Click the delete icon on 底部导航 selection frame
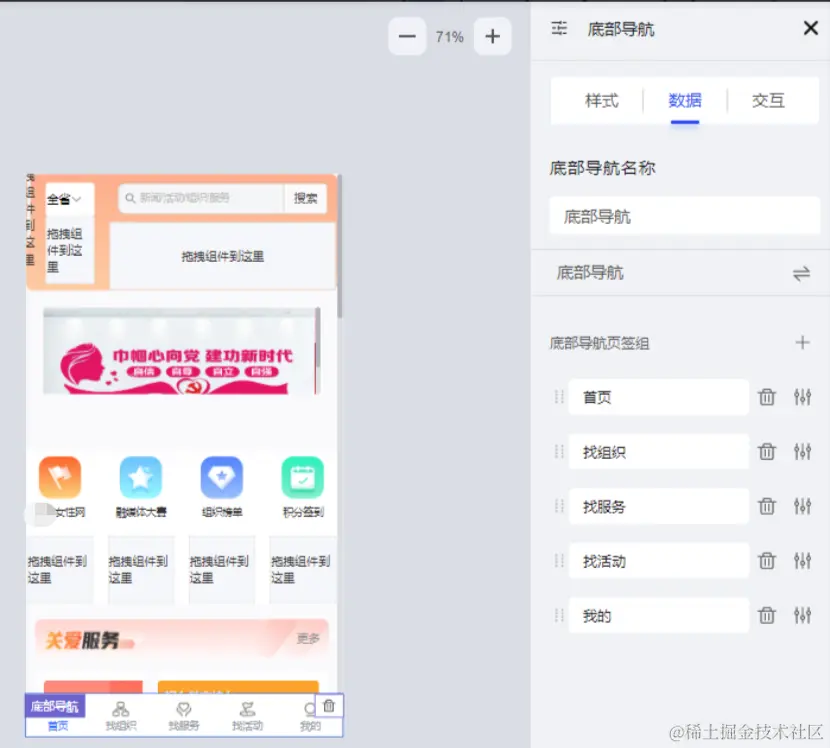Screen dimensions: 830x748 [x=329, y=706]
